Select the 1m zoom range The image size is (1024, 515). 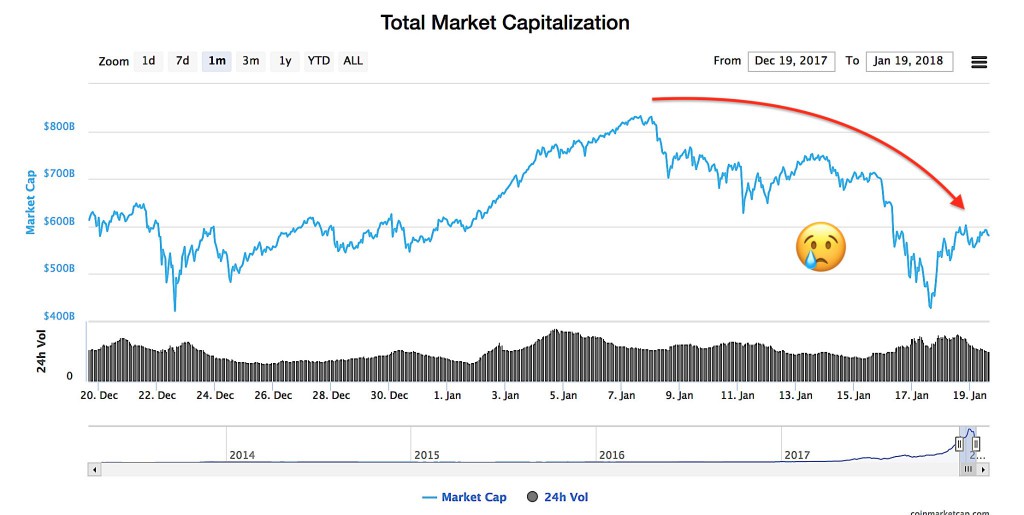click(216, 61)
